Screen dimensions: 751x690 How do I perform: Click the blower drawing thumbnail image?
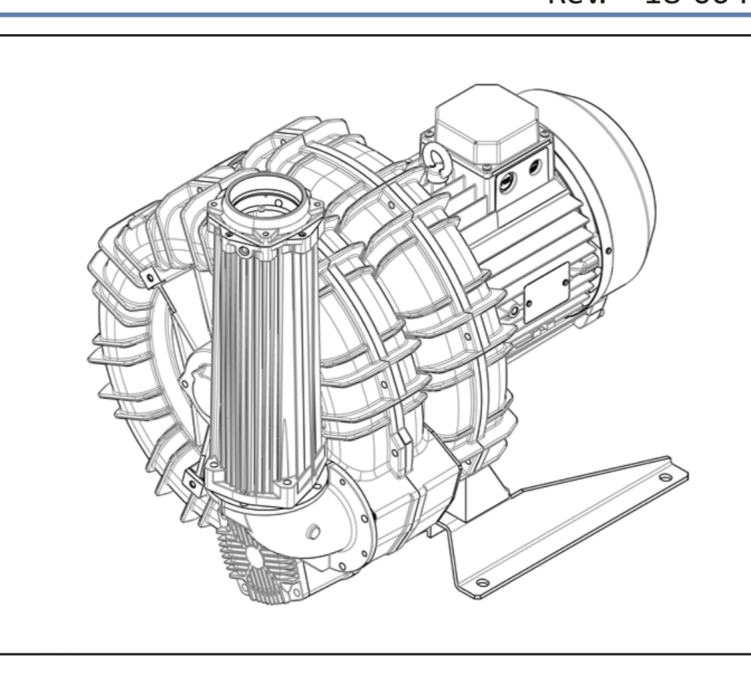(x=375, y=340)
